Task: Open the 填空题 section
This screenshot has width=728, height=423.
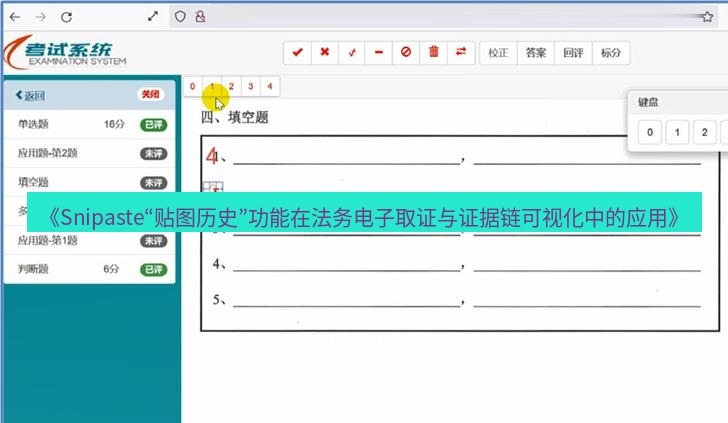Action: click(x=90, y=182)
